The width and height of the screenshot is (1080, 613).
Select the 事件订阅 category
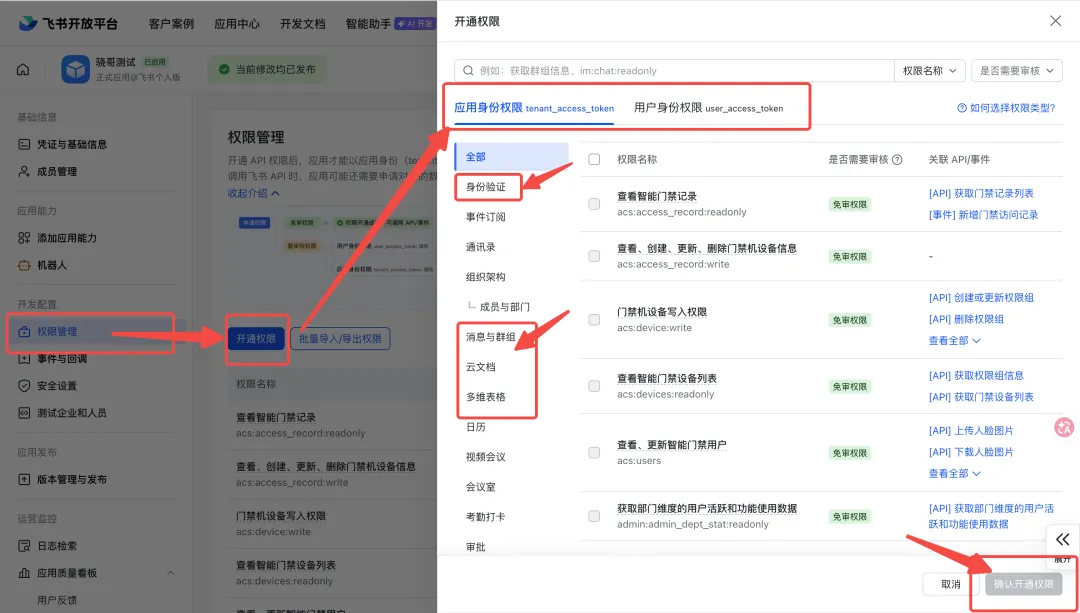[486, 217]
